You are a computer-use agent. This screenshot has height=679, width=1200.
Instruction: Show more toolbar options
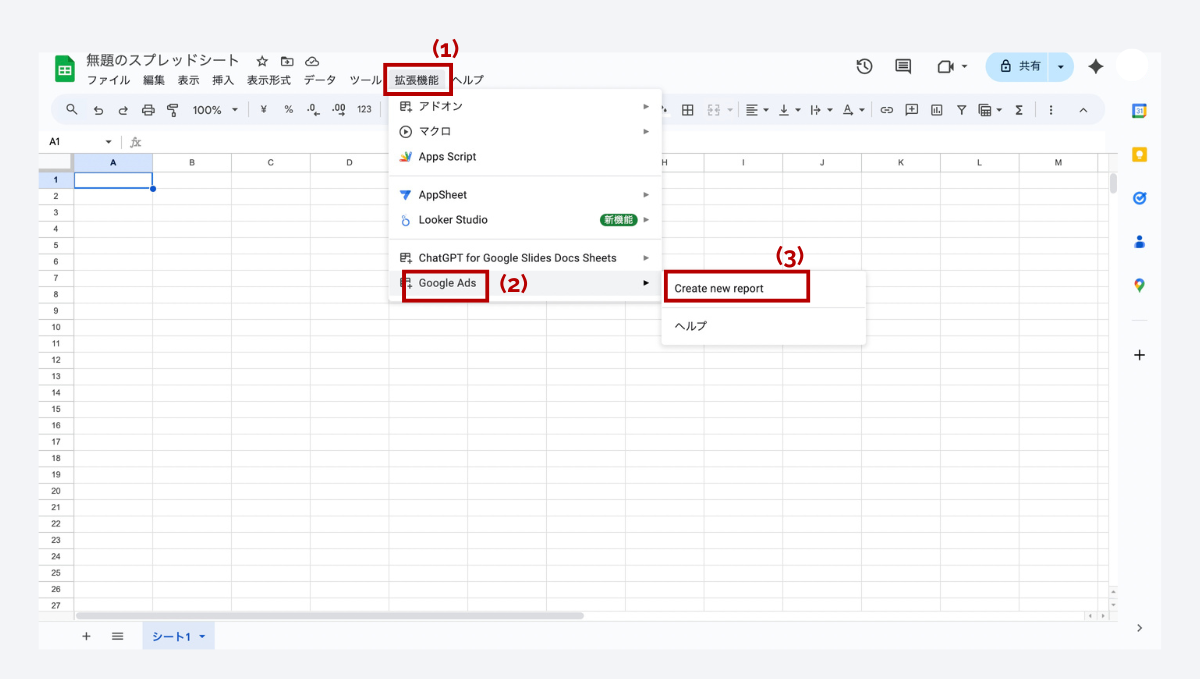[1051, 110]
